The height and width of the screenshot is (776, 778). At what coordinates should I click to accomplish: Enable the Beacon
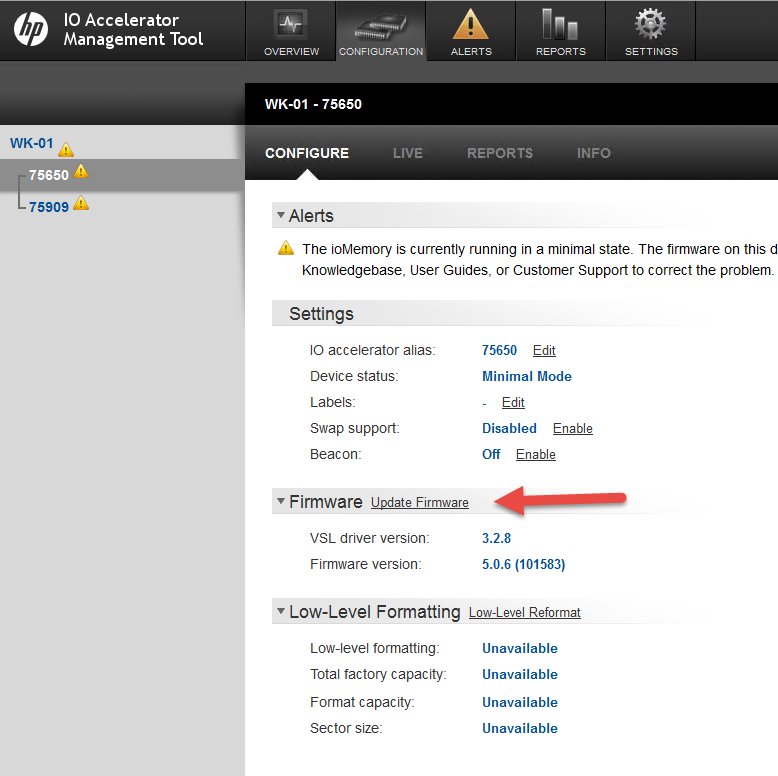pos(535,454)
